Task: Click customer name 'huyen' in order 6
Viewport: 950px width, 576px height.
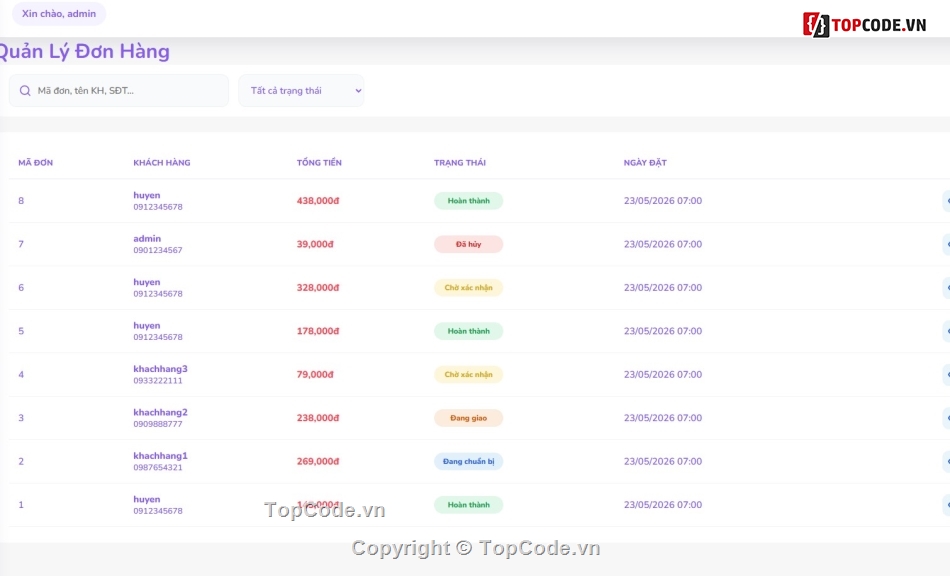Action: [147, 282]
